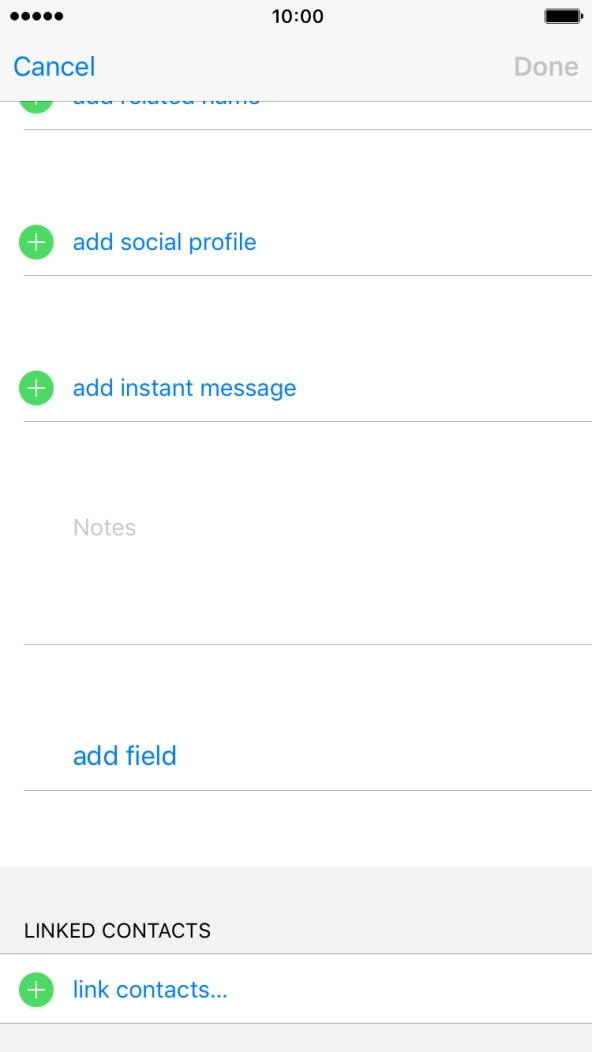The image size is (592, 1052).
Task: Tap the row area of add instant message
Action: click(x=296, y=388)
